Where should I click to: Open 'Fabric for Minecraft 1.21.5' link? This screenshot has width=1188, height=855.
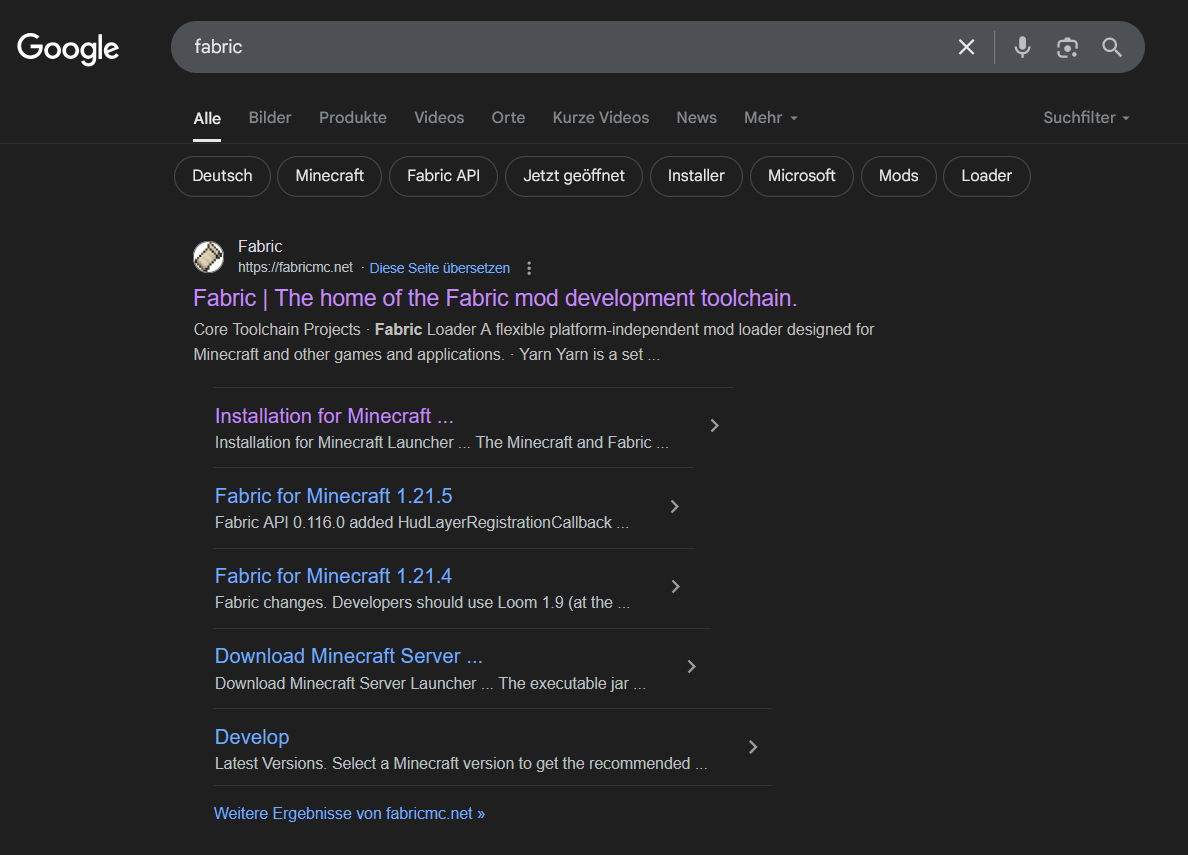pos(333,496)
